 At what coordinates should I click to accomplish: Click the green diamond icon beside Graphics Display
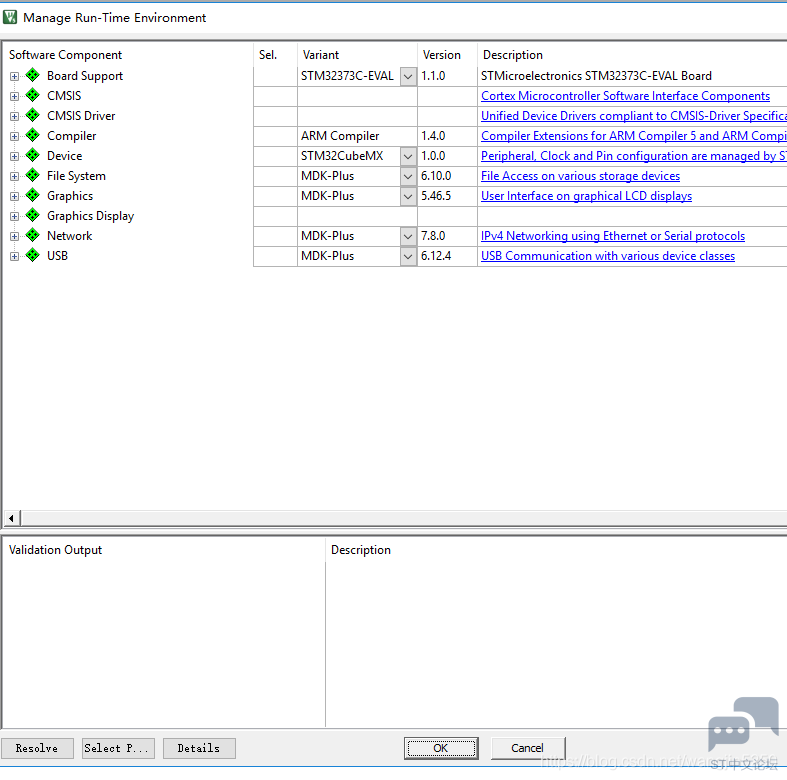tap(33, 215)
